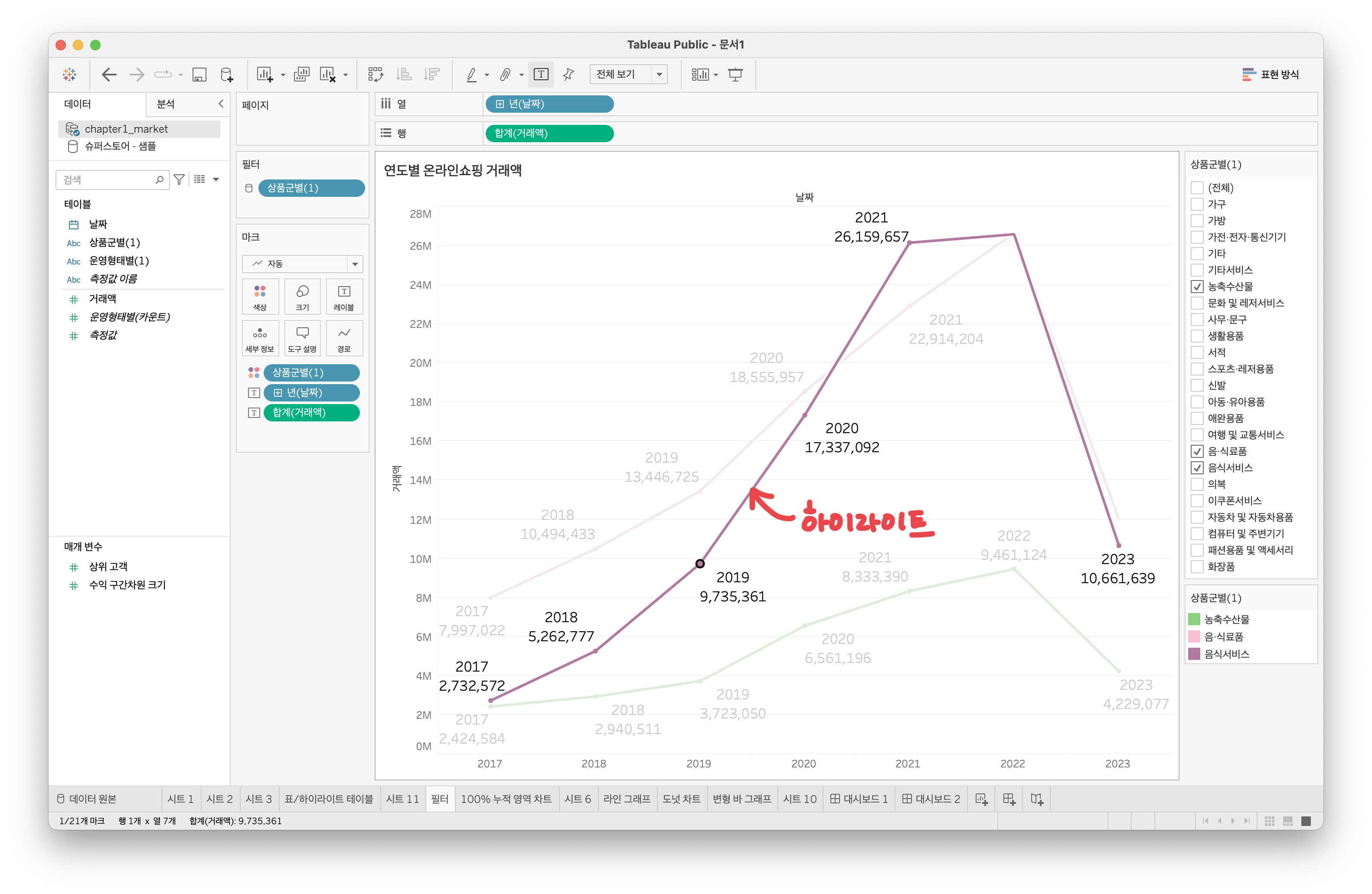
Task: Click the Add new data source icon
Action: (226, 75)
